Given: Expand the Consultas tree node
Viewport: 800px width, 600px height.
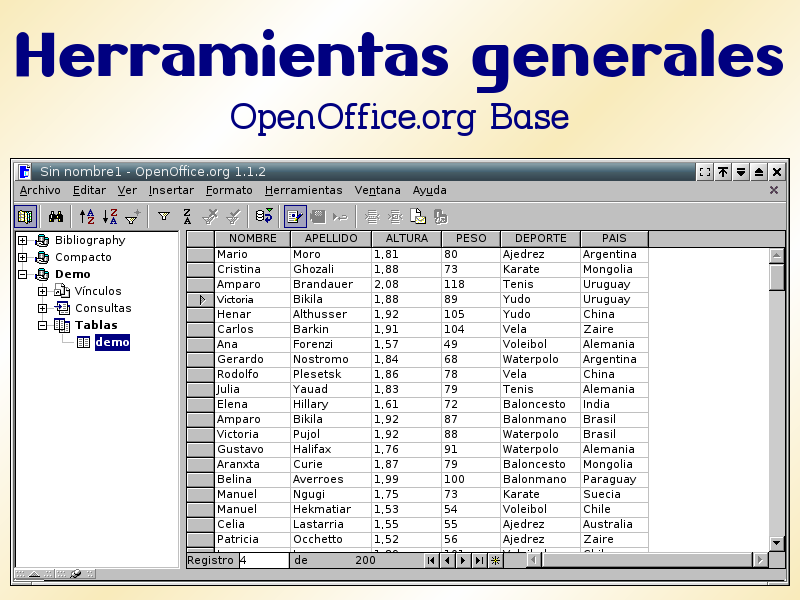Looking at the screenshot, I should [x=42, y=308].
